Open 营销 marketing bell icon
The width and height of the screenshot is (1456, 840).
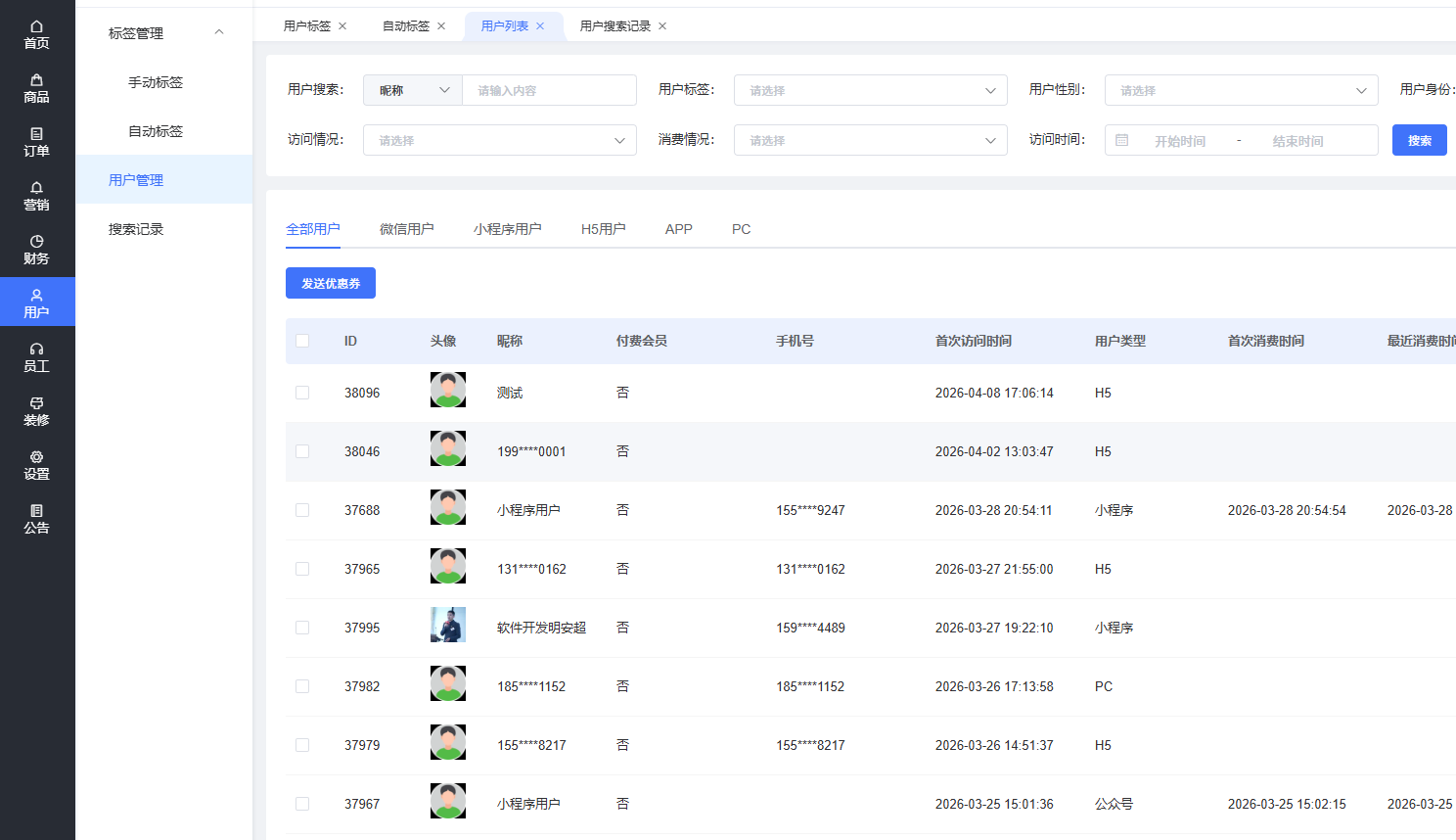pos(36,188)
